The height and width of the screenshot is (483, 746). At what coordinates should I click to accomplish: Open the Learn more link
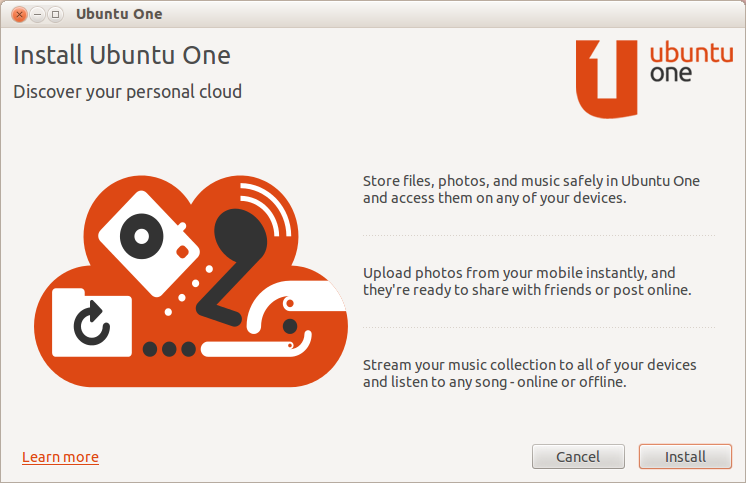coord(60,457)
